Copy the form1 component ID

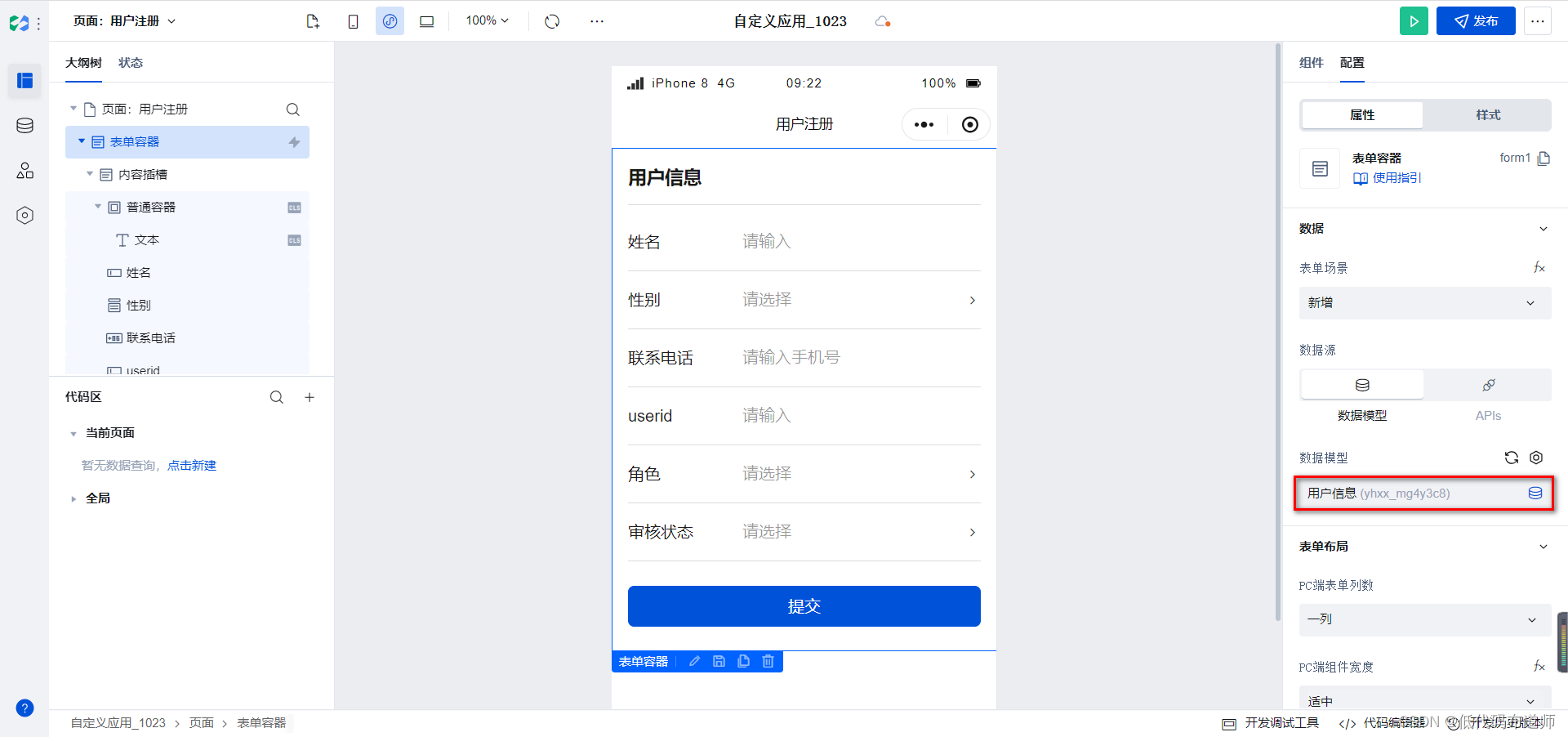tap(1543, 159)
